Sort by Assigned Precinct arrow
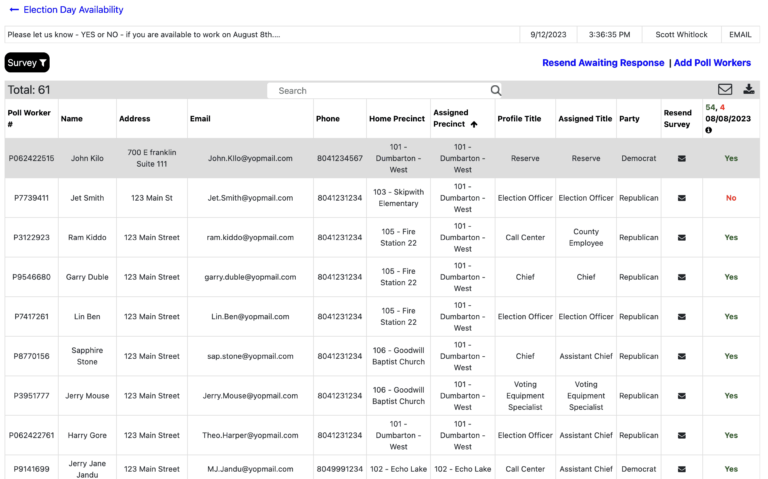 (x=474, y=125)
